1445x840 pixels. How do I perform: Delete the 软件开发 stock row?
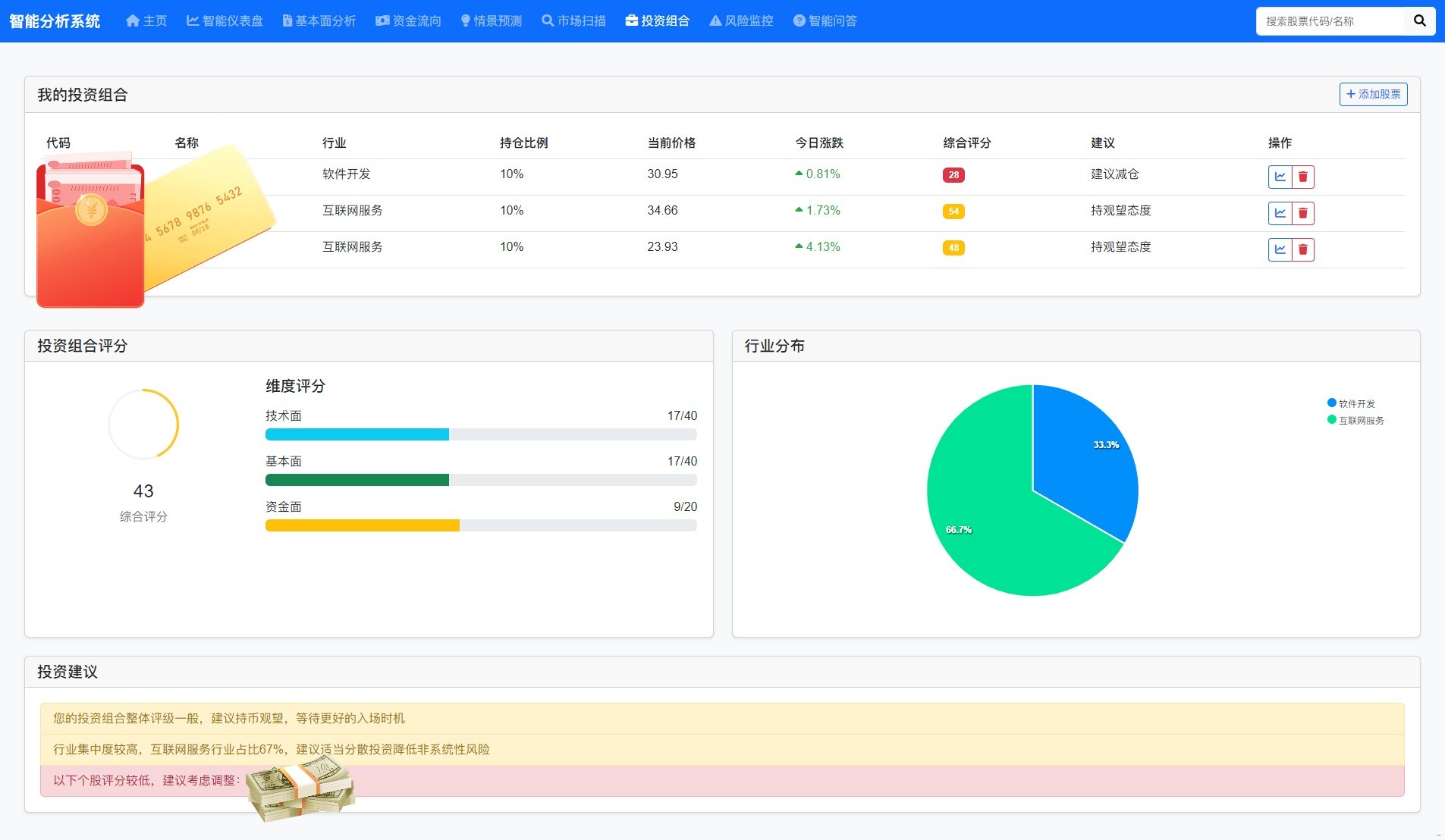pyautogui.click(x=1303, y=177)
